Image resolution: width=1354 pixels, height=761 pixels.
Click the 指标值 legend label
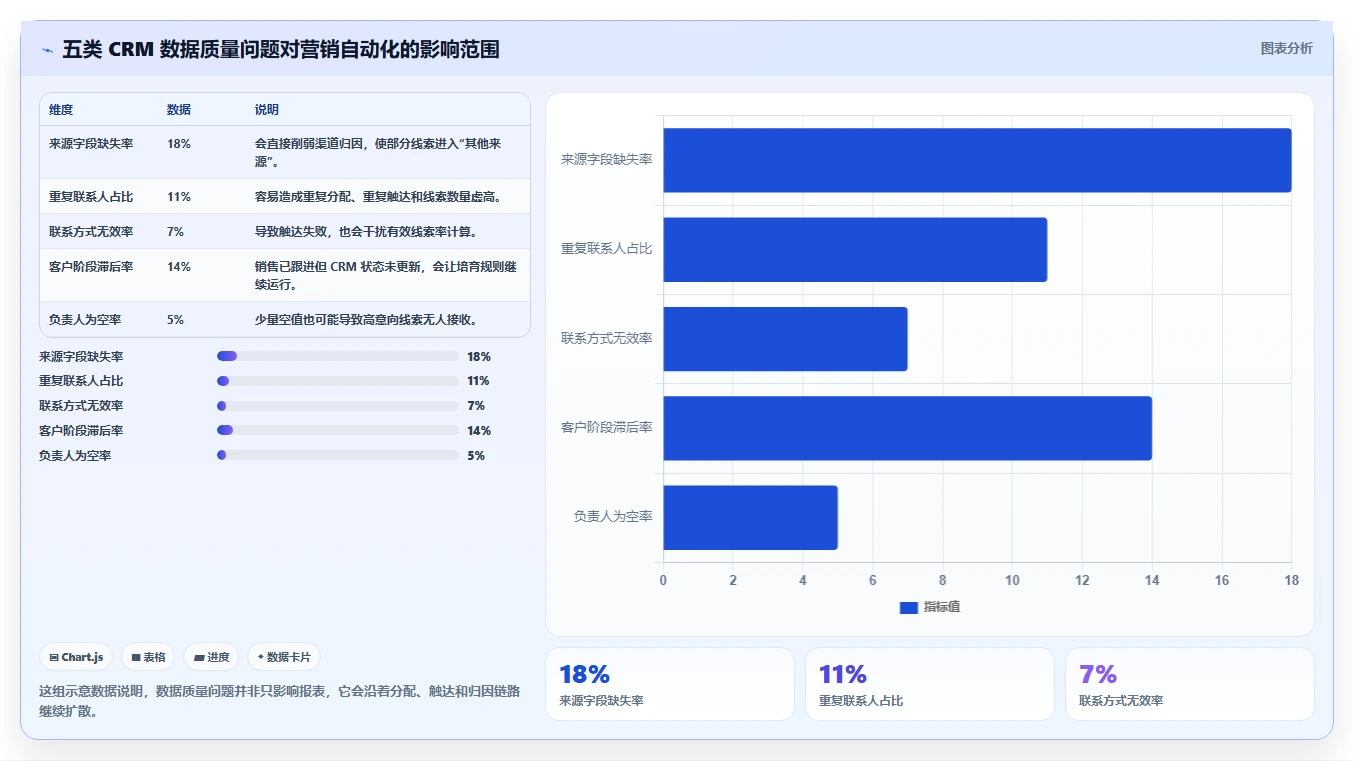point(942,607)
